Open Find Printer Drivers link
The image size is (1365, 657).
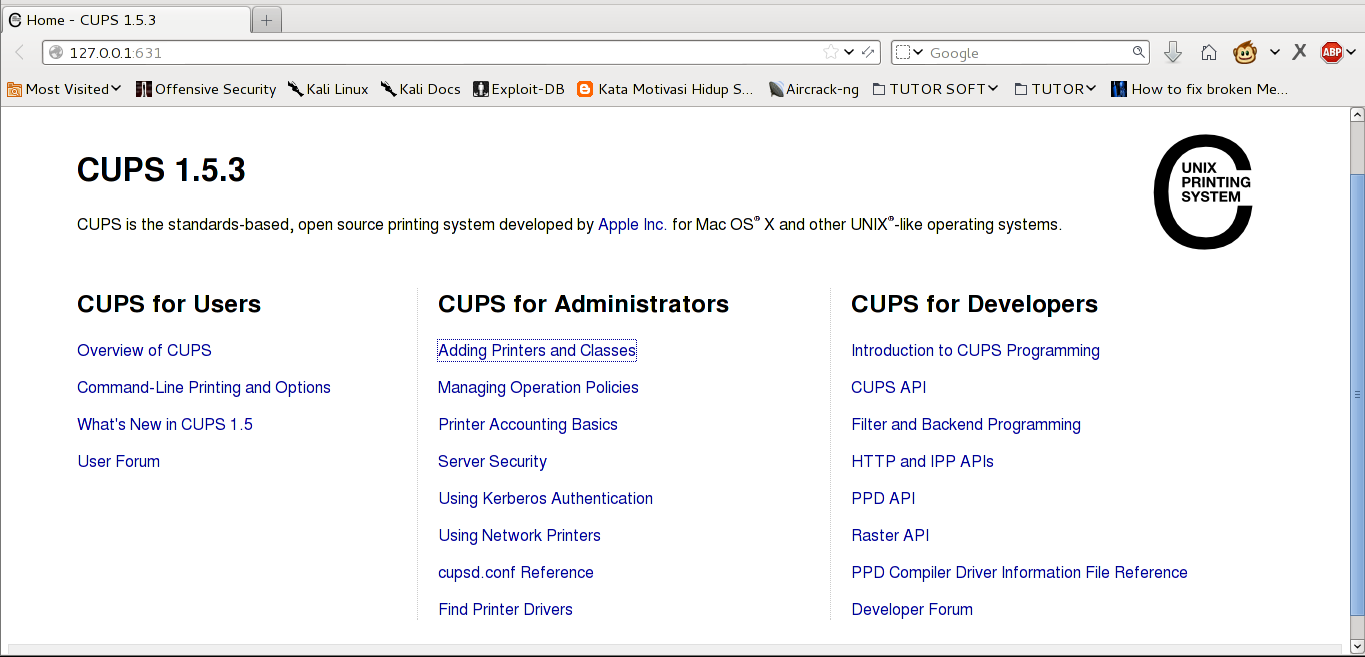pyautogui.click(x=506, y=609)
